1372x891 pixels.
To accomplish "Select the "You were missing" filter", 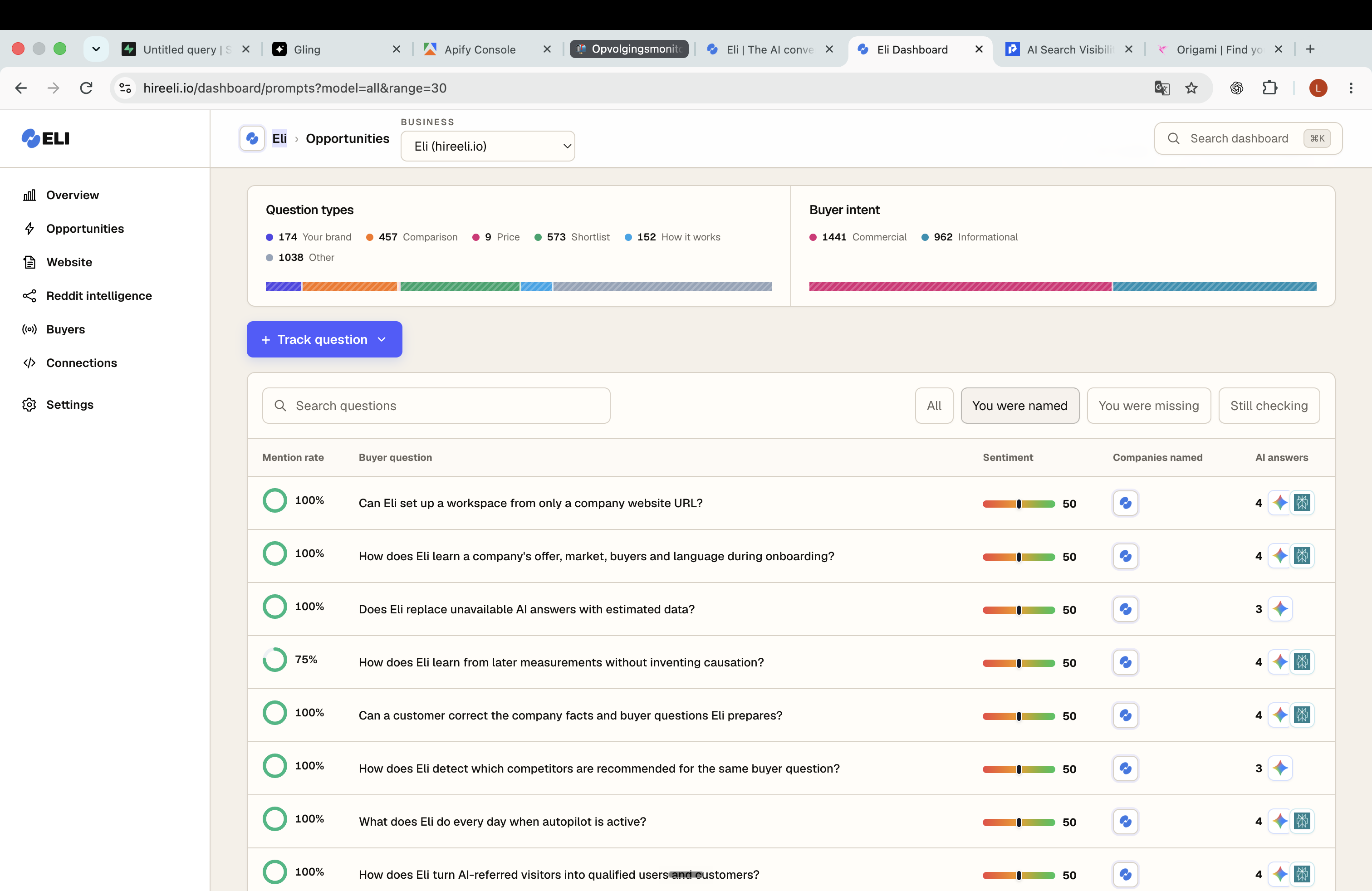I will (x=1148, y=406).
